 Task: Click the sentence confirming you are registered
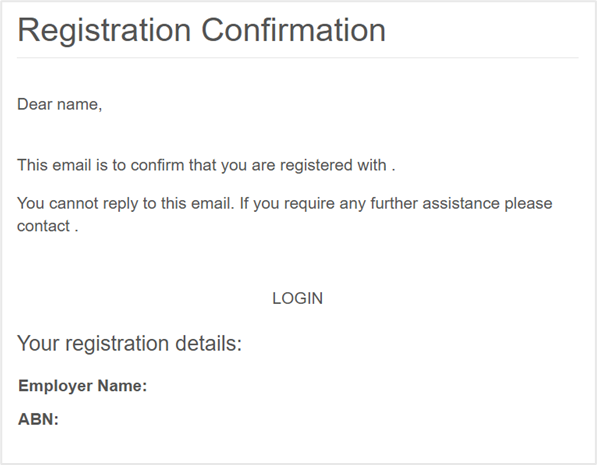[x=206, y=166]
